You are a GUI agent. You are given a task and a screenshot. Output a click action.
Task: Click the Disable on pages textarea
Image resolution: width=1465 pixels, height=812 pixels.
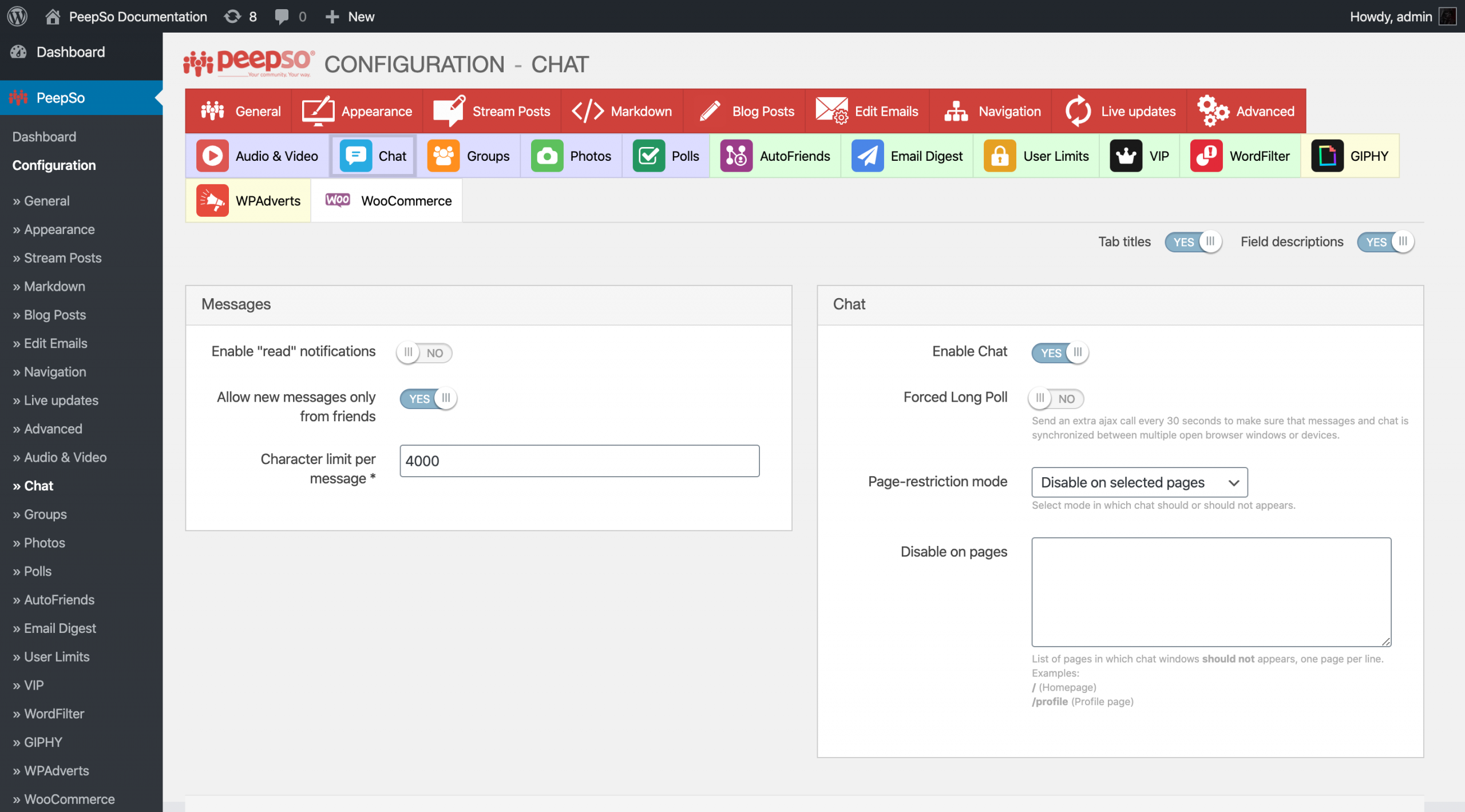pyautogui.click(x=1211, y=592)
